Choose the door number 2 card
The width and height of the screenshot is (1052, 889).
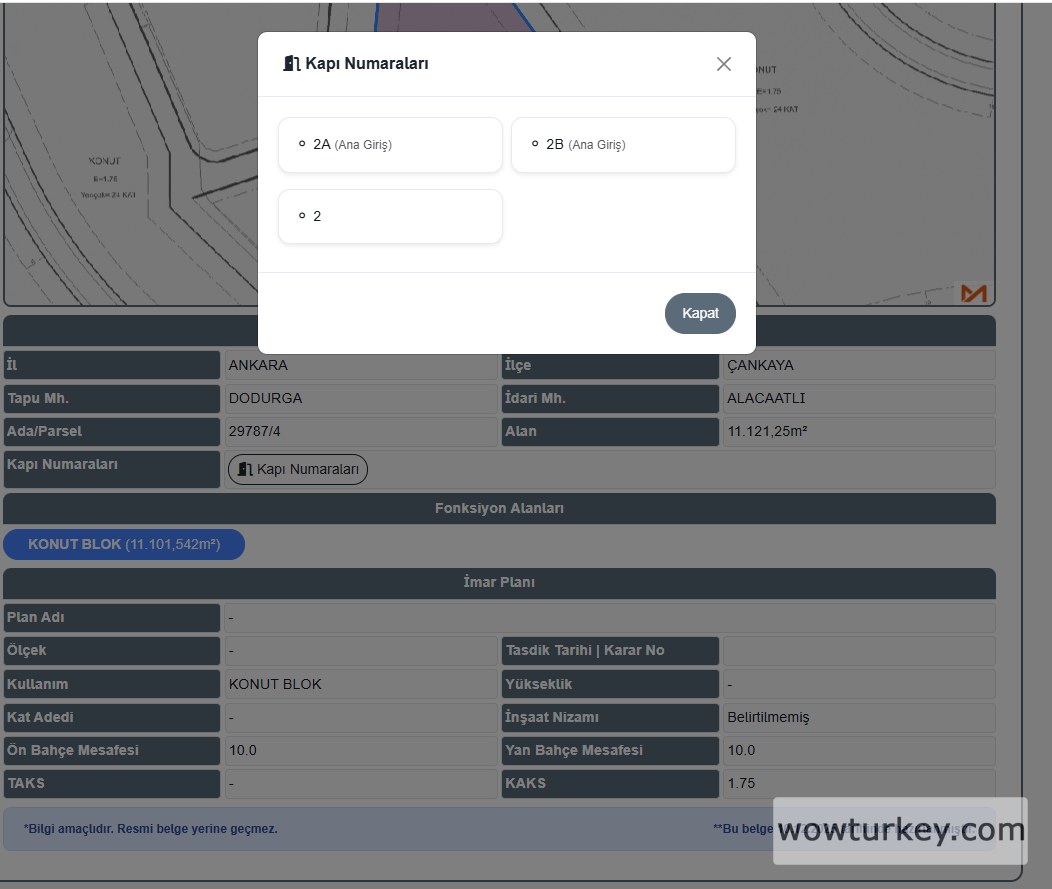390,216
